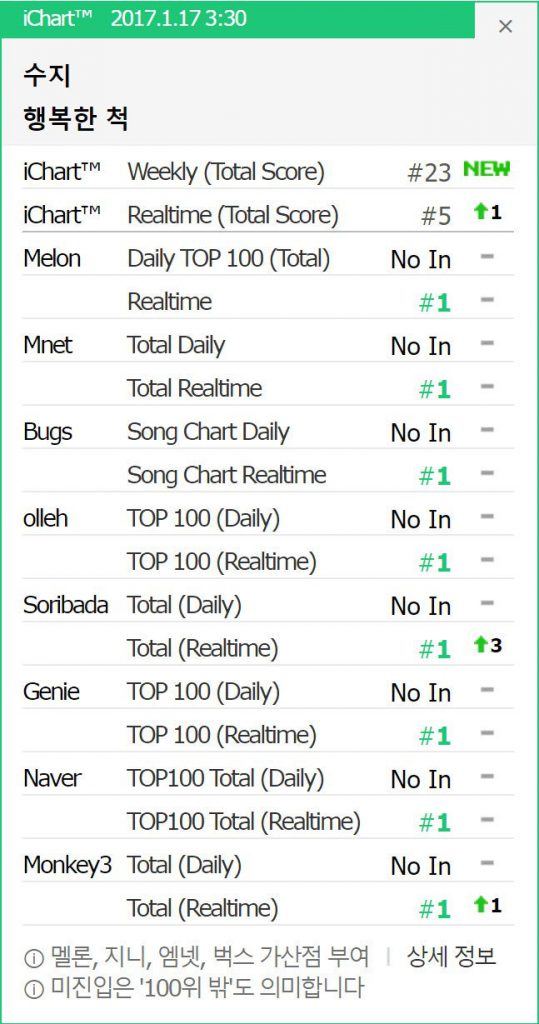Click the iChart Weekly (Total Score) row
Screen dimensions: 539x1024
pos(268,172)
